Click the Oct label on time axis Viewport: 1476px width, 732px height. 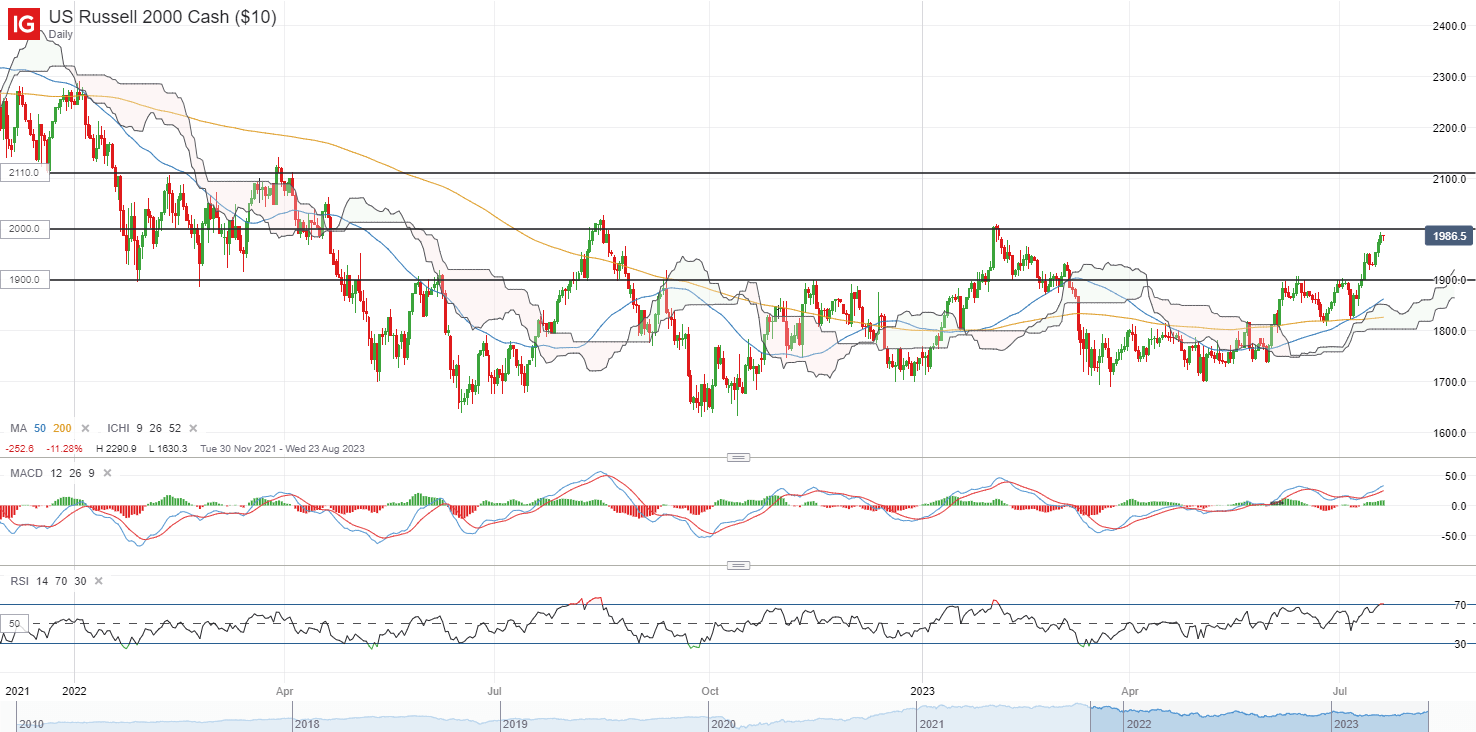point(710,690)
